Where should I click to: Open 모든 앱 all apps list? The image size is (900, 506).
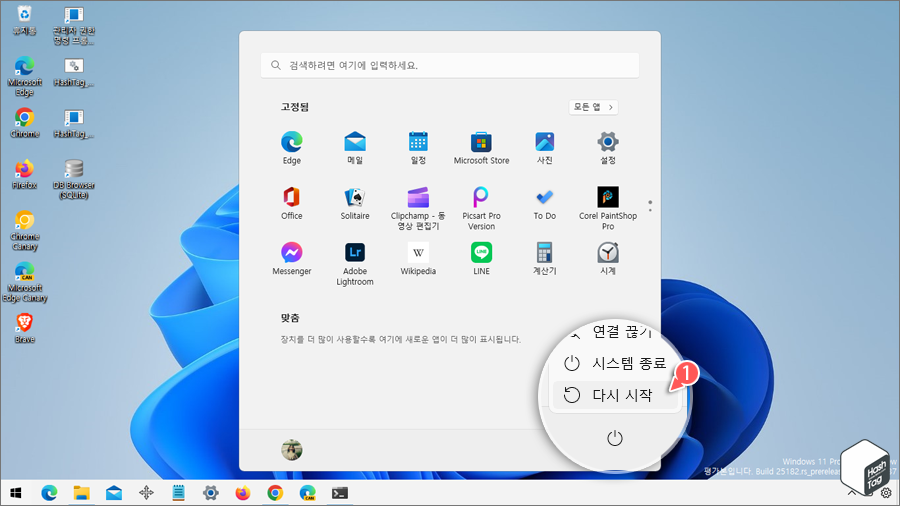[x=593, y=107]
